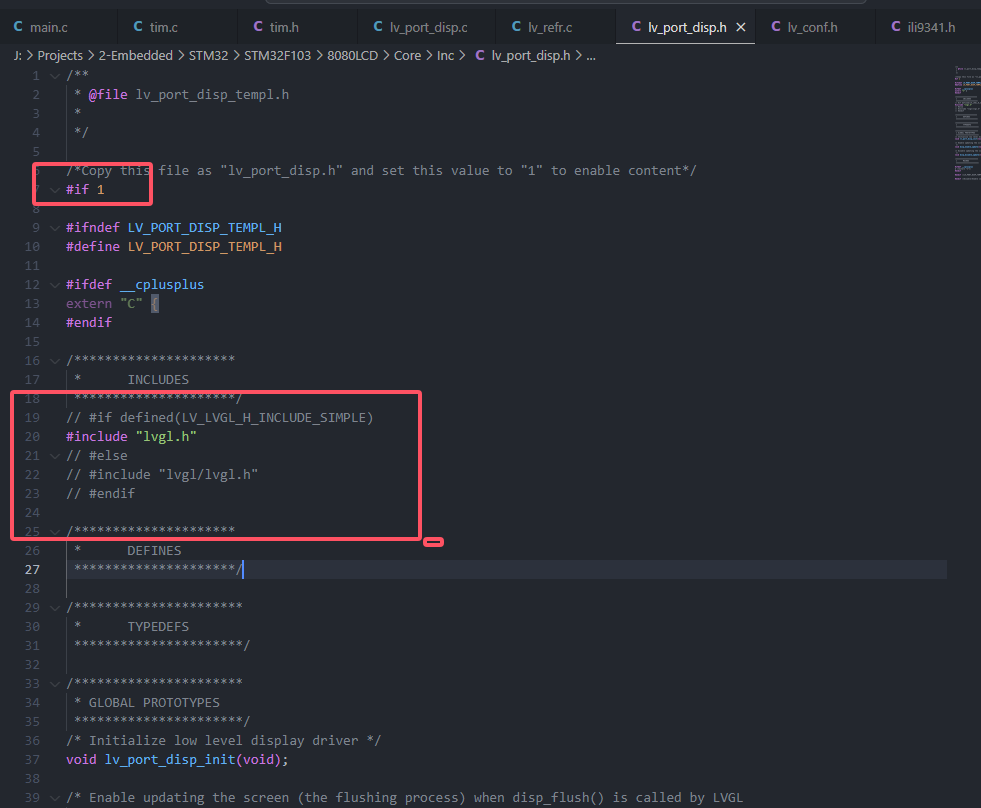Place cursor on '#include "lvgl.h"' line
This screenshot has height=808, width=981.
click(131, 436)
